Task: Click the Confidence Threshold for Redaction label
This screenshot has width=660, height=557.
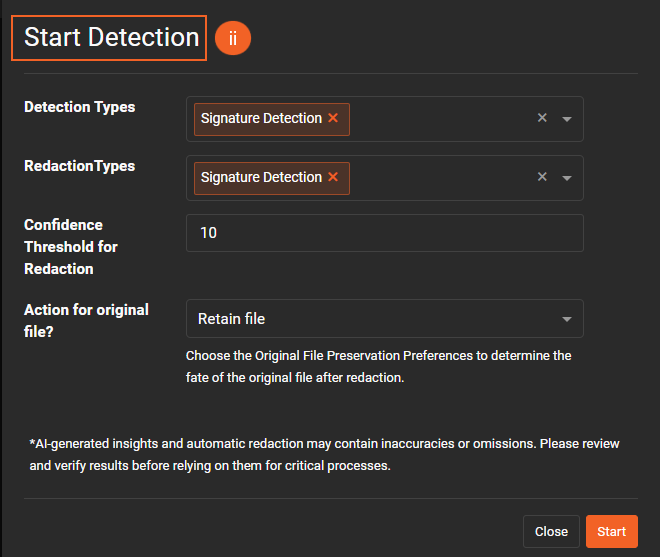Action: 72,247
